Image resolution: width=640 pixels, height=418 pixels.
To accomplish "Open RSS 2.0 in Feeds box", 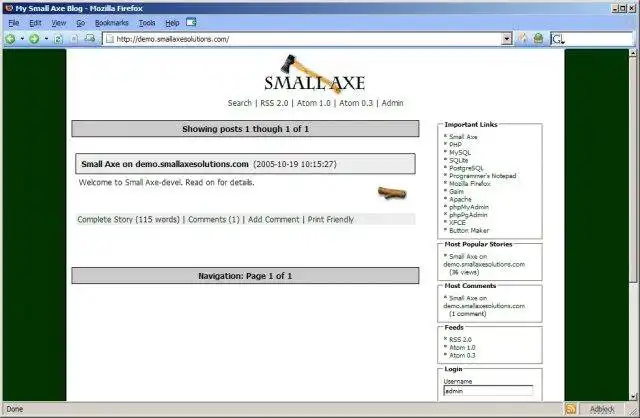I will click(460, 340).
